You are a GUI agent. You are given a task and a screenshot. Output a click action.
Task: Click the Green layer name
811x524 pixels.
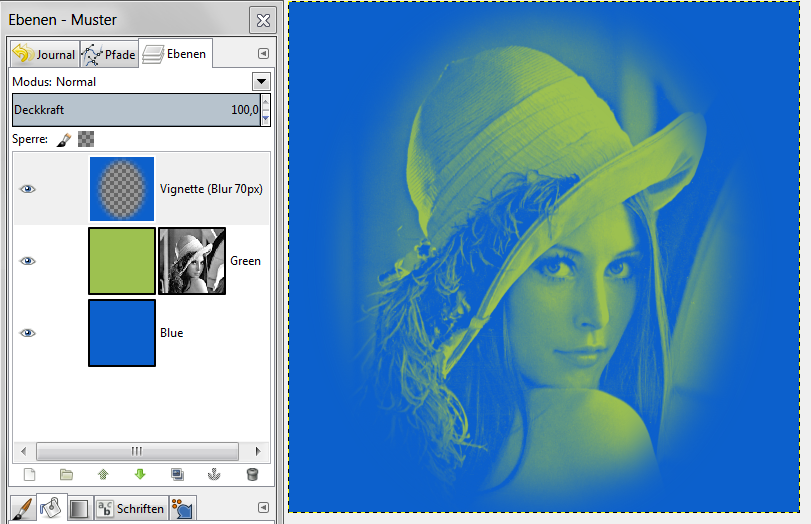[x=245, y=261]
